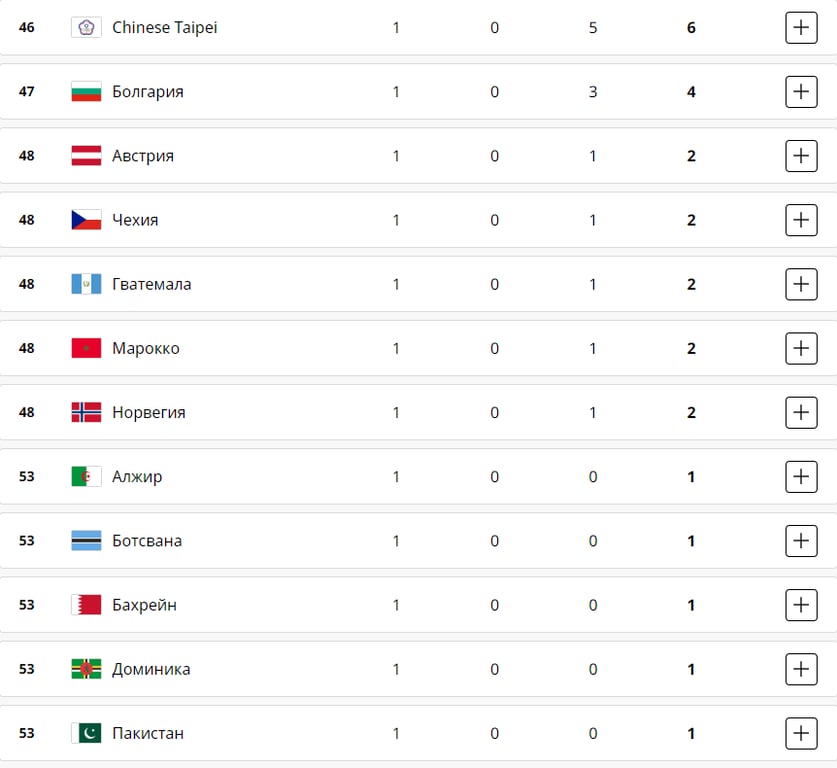Click the Чехия flag icon

86,220
